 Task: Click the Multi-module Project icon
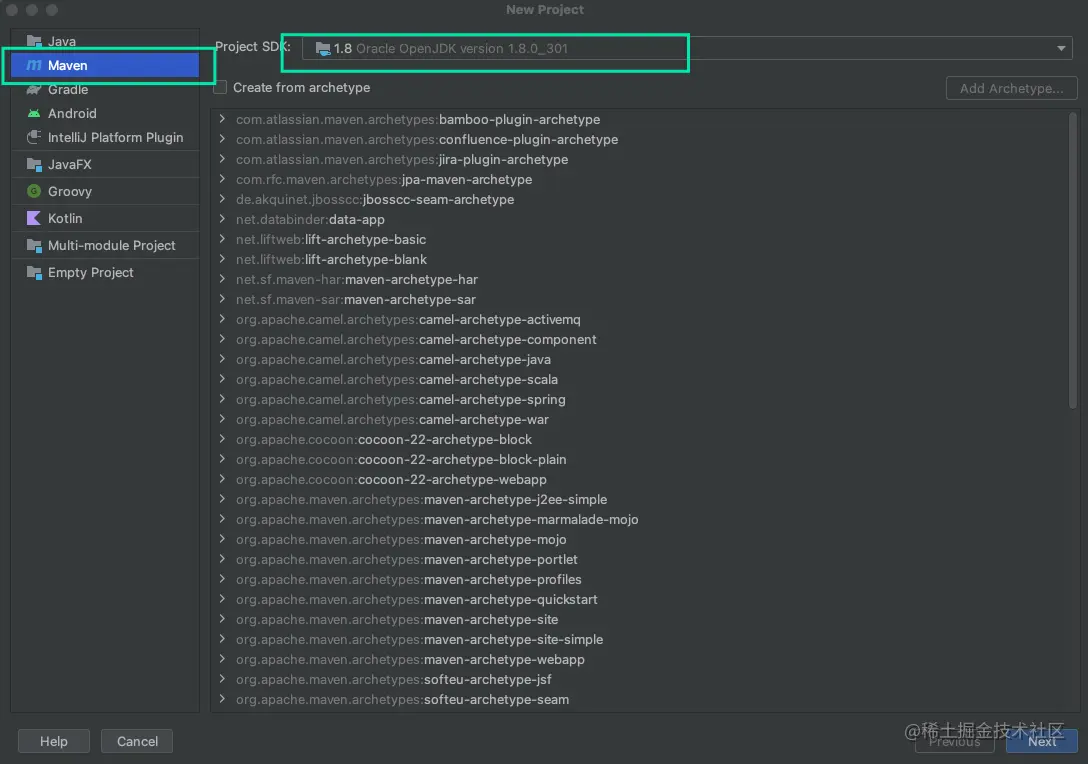point(33,245)
